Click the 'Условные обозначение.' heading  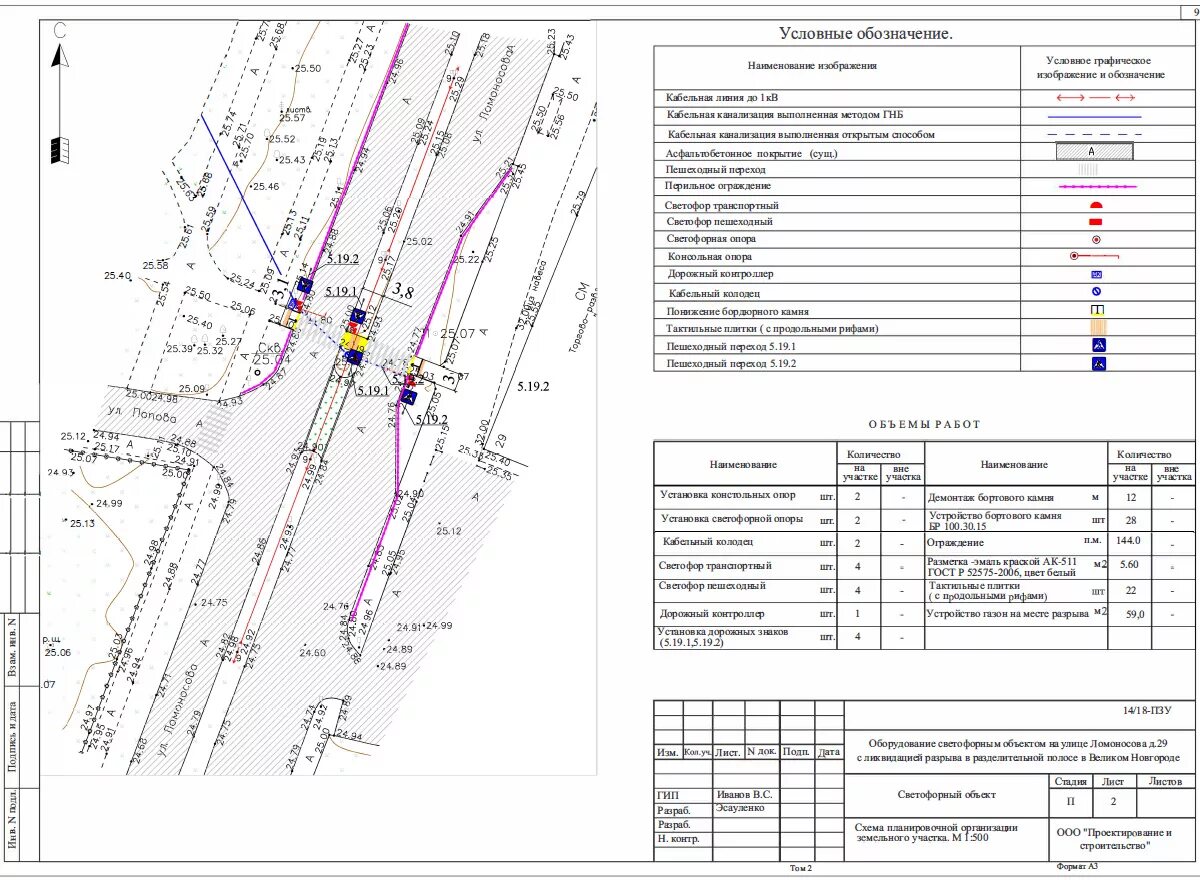pyautogui.click(x=866, y=34)
